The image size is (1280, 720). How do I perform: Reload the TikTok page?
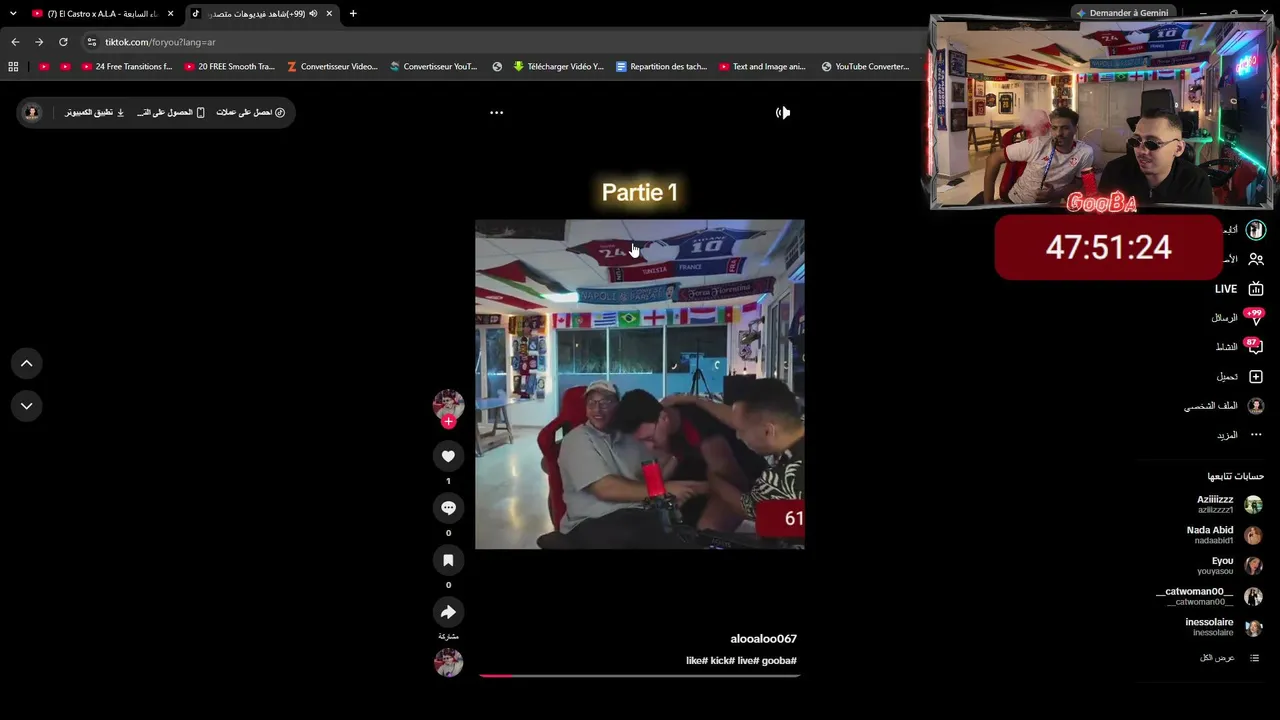[63, 42]
